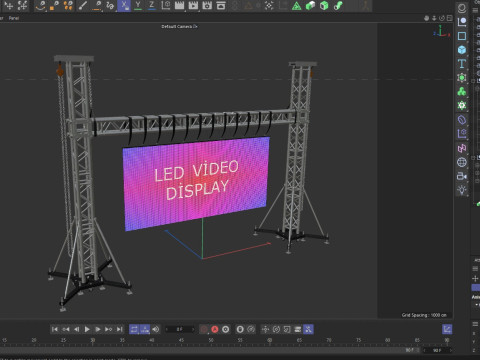Screen dimensions: 480x360
Task: Click the green triangle polygon icon
Action: (x=296, y=5)
